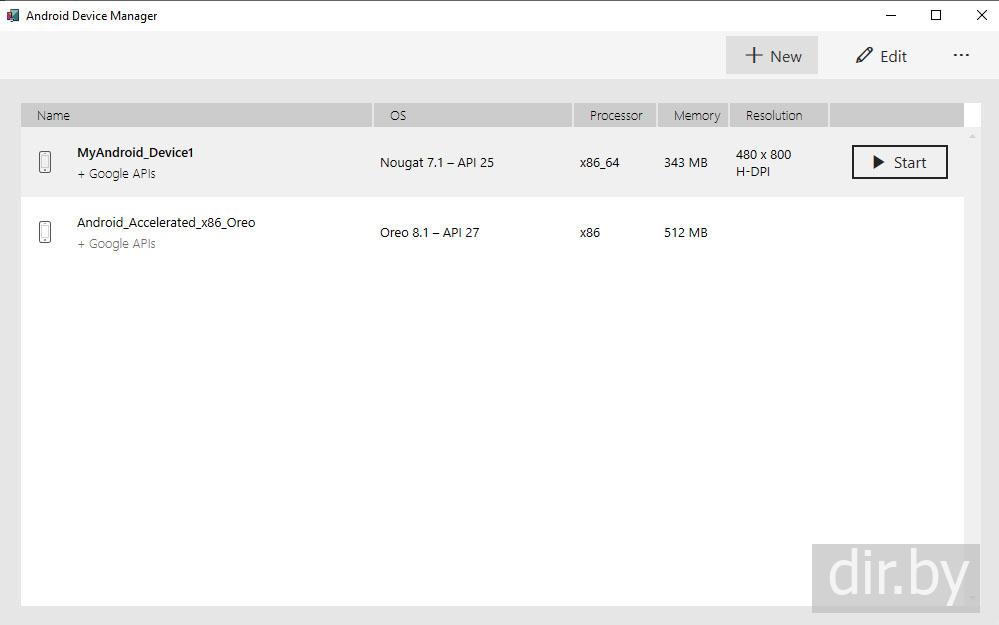Sort by the Resolution column header
The height and width of the screenshot is (625, 999).
click(x=779, y=115)
